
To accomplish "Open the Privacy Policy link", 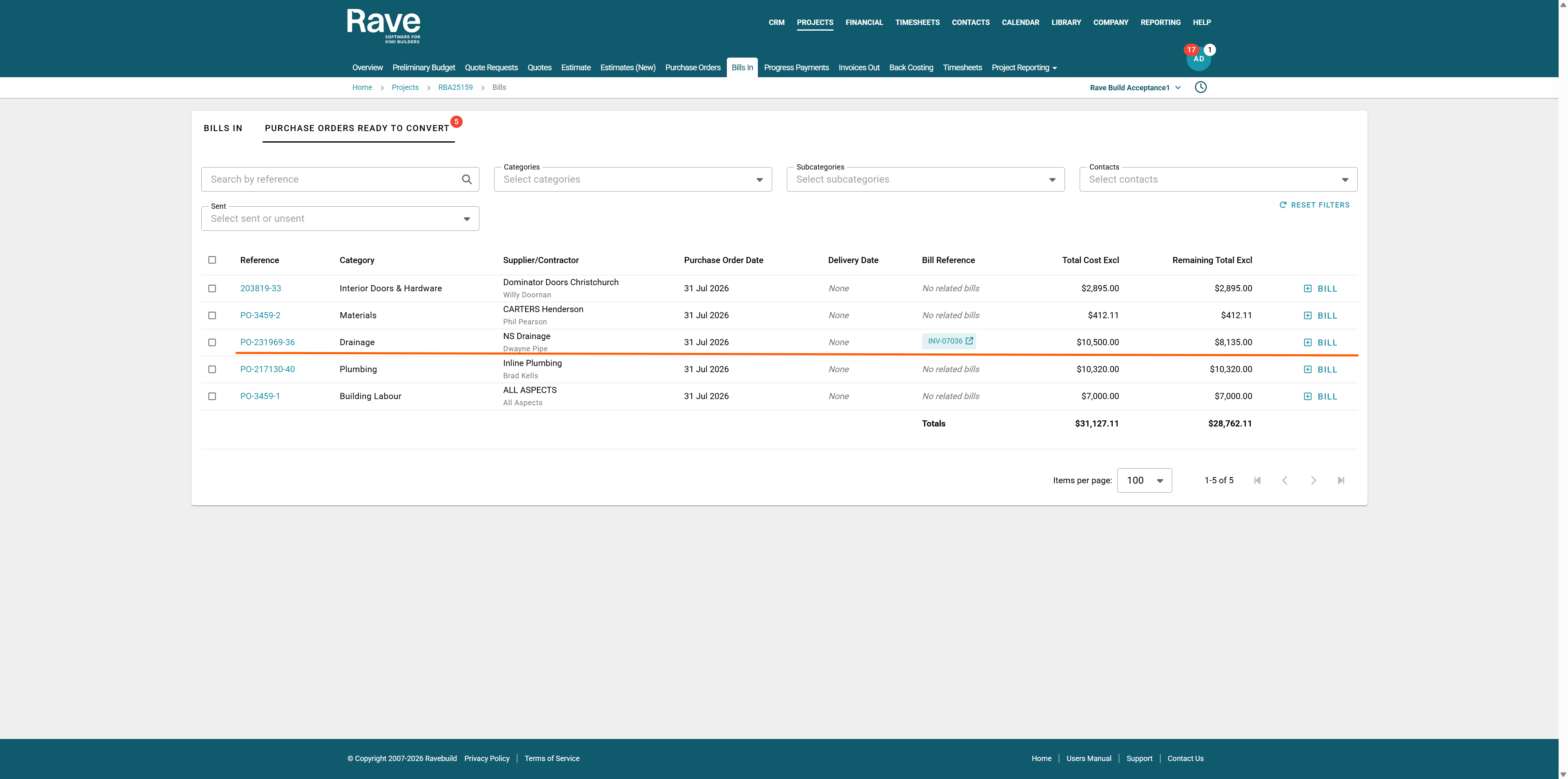I will pos(486,759).
